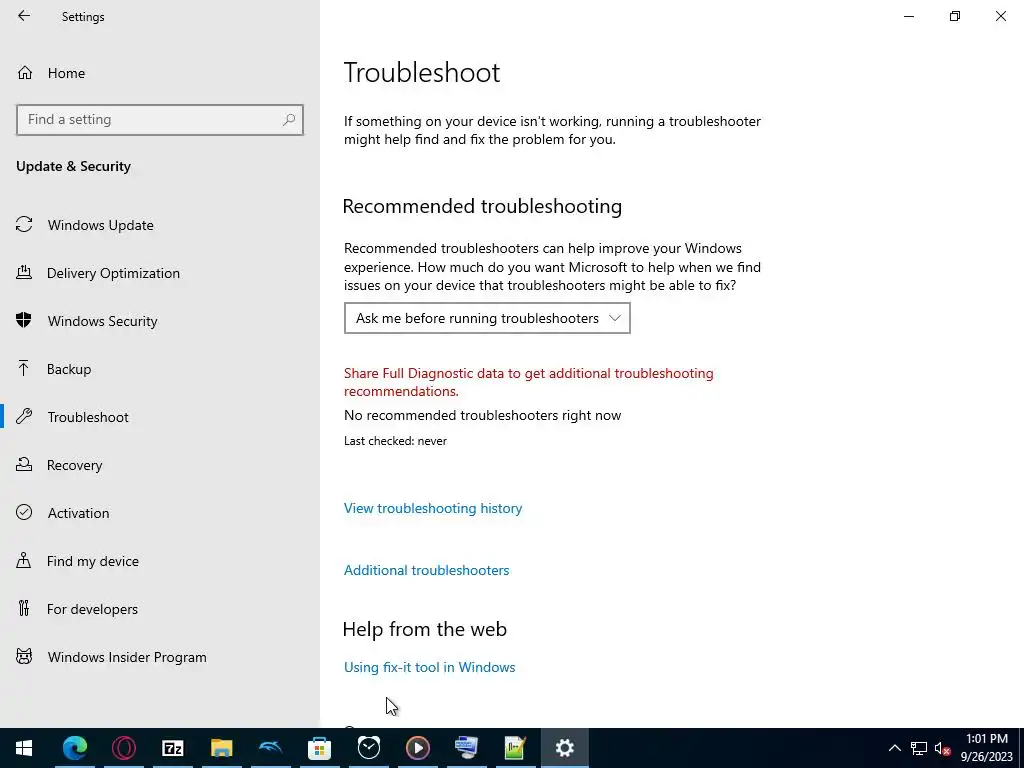
Task: Open Activation section
Action: [x=160, y=513]
